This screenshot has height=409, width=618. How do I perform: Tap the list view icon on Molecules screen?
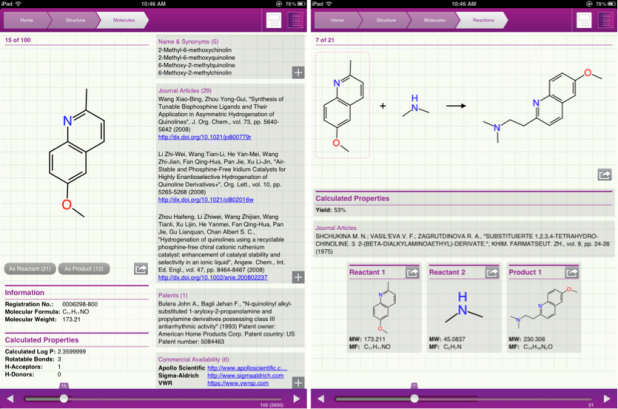[295, 20]
